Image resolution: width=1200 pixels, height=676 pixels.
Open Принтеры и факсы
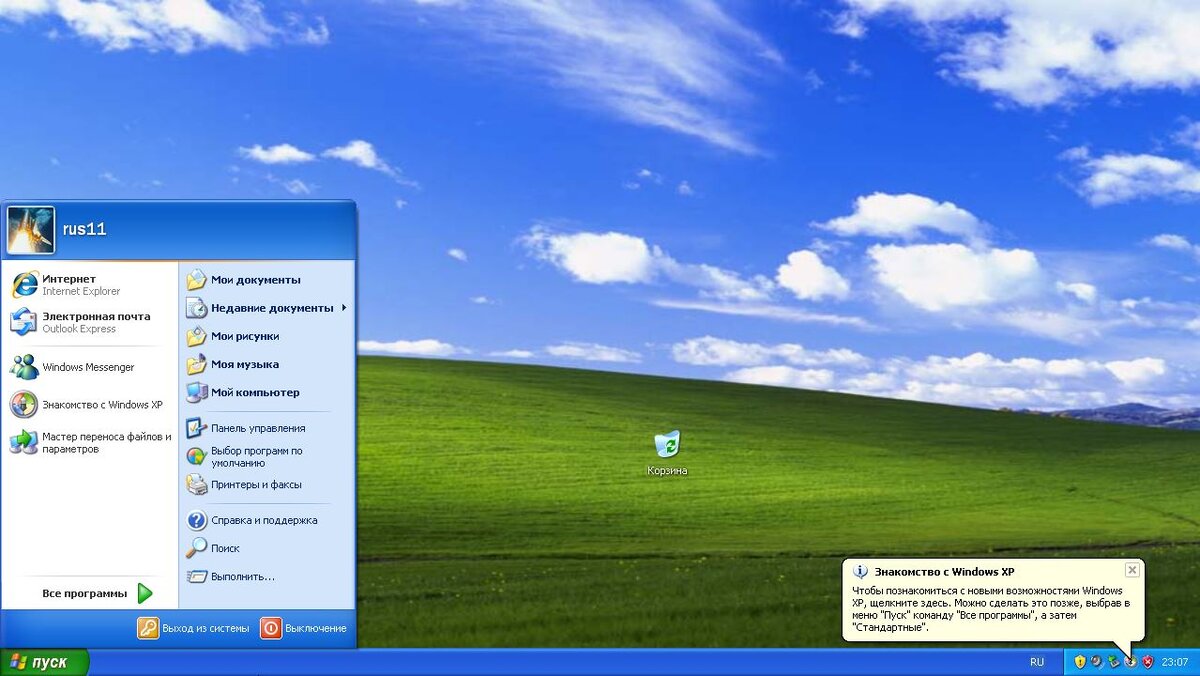(x=267, y=485)
